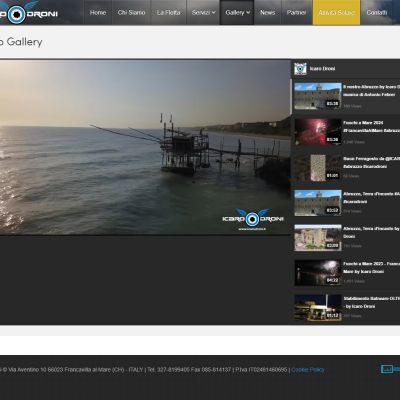Play the 'Stabilimento Balneare' video thumbnail
400x400 pixels.
coord(318,308)
